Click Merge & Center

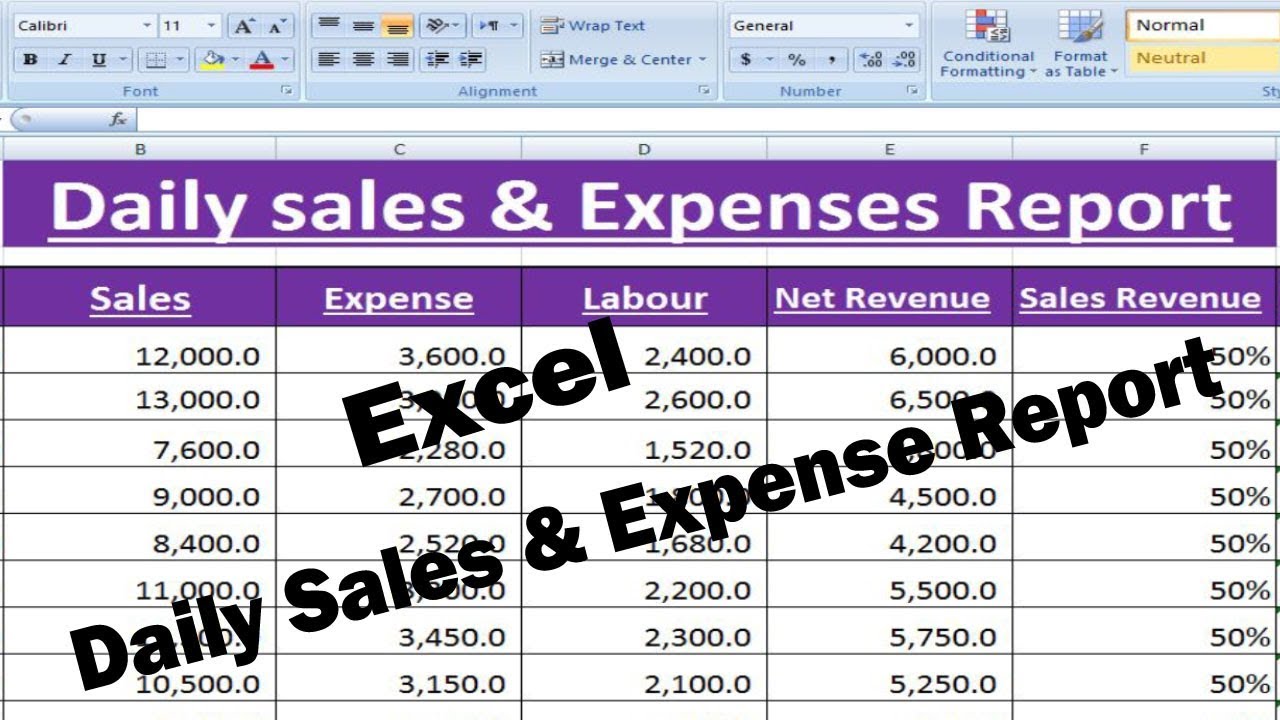coord(617,60)
